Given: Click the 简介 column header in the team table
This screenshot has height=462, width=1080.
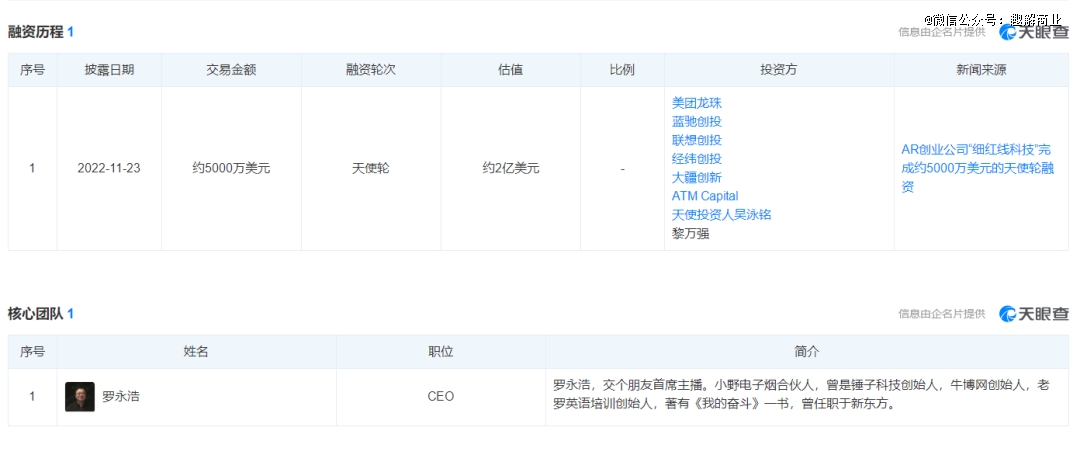Looking at the screenshot, I should coord(807,352).
